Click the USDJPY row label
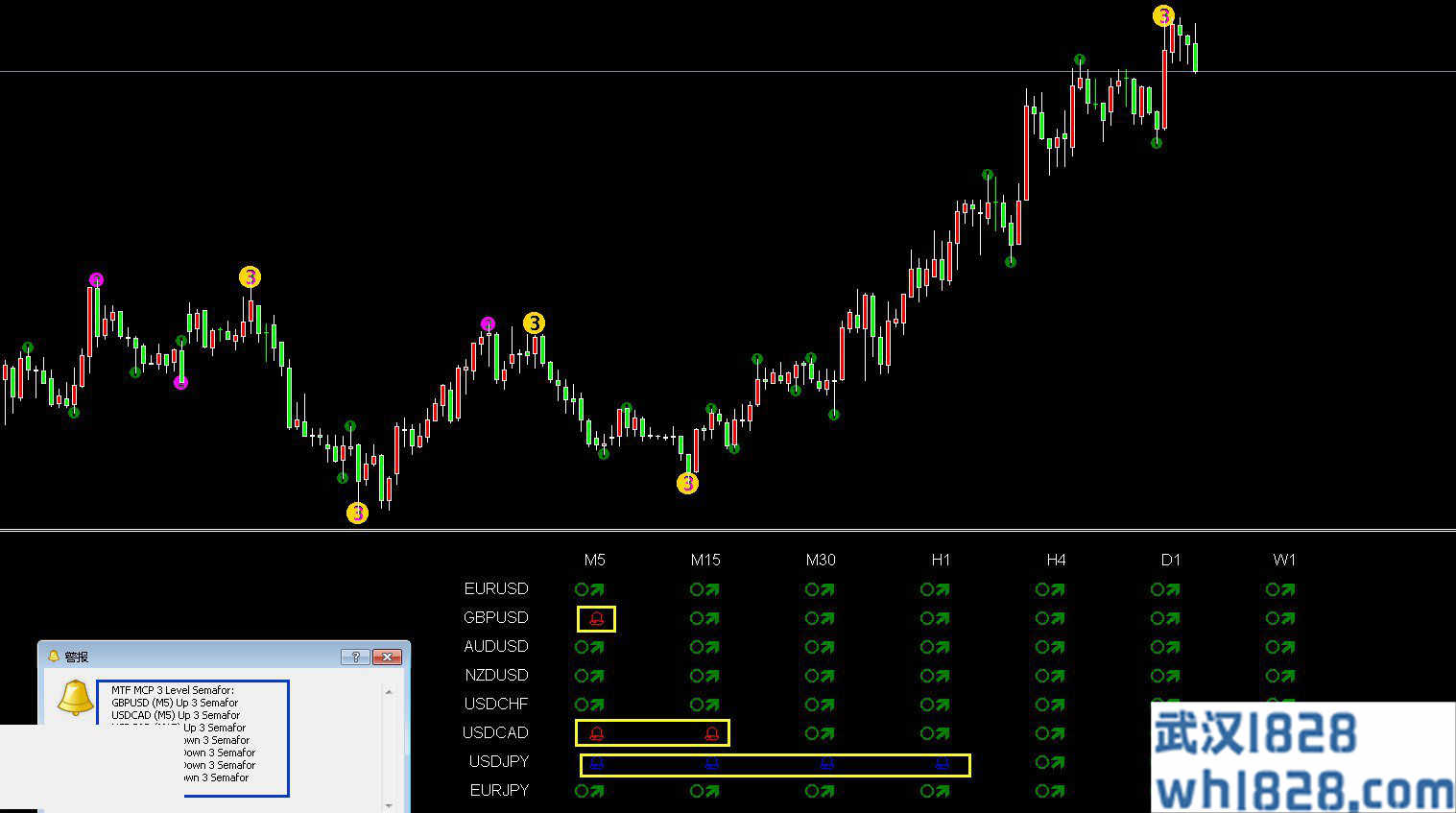This screenshot has height=813, width=1456. (x=499, y=761)
